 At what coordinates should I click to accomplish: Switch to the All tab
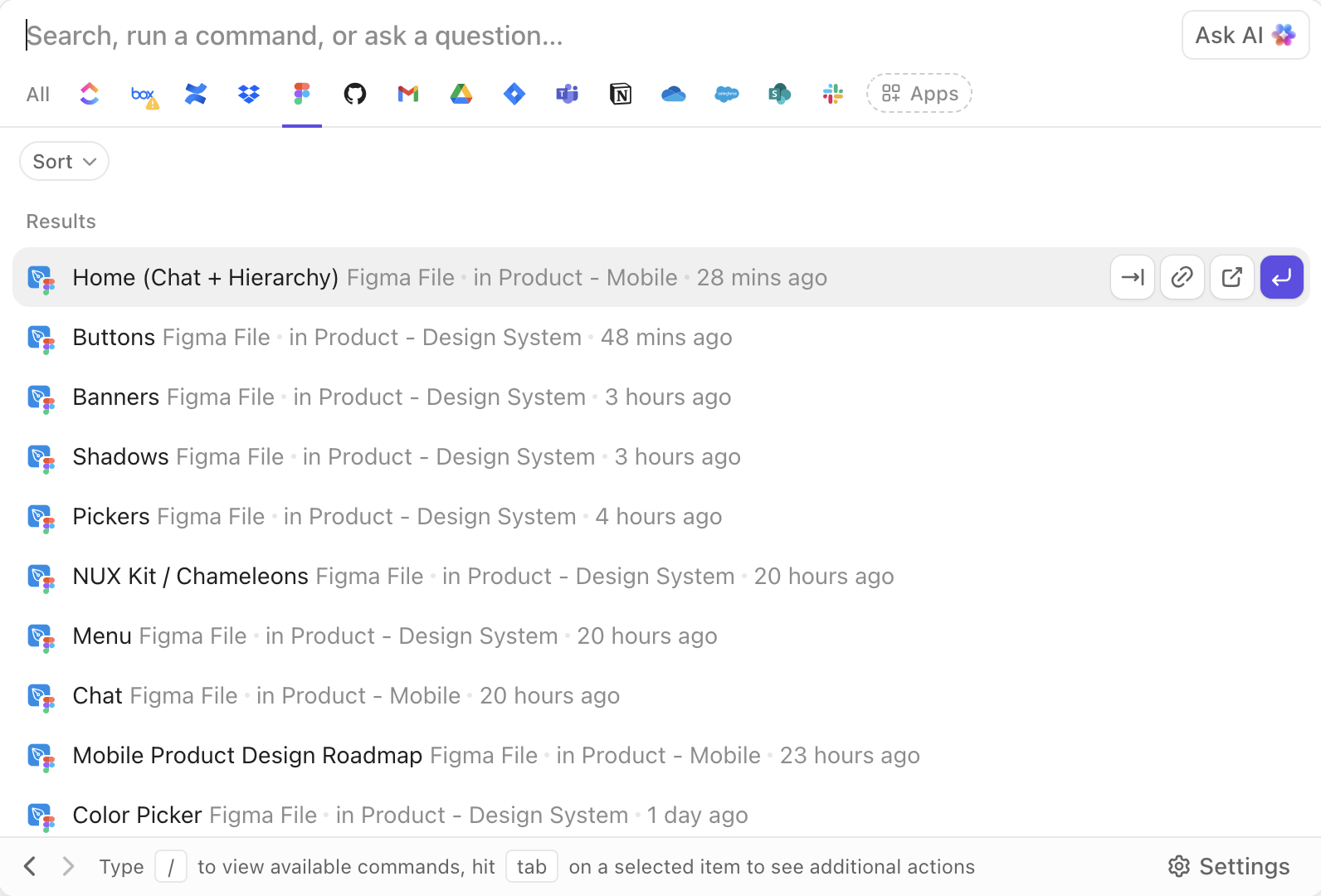click(38, 94)
